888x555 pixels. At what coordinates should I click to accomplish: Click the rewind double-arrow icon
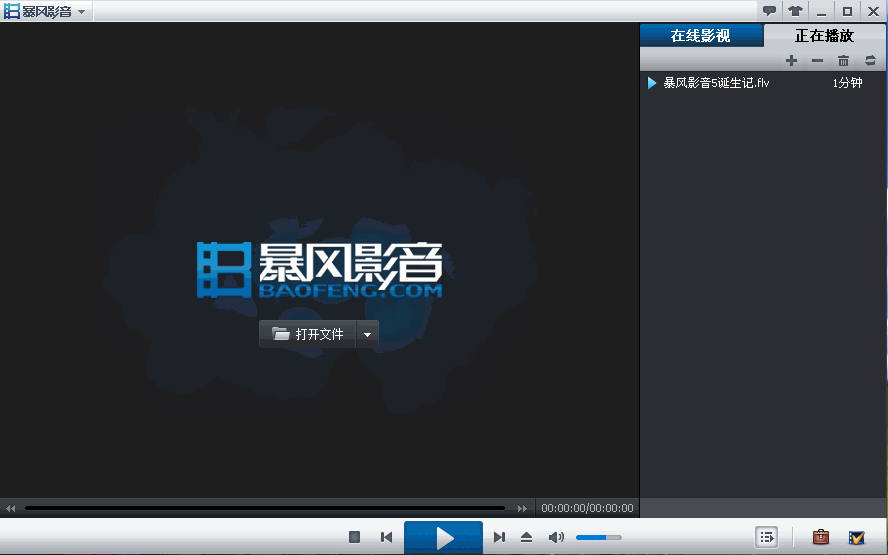[x=11, y=508]
